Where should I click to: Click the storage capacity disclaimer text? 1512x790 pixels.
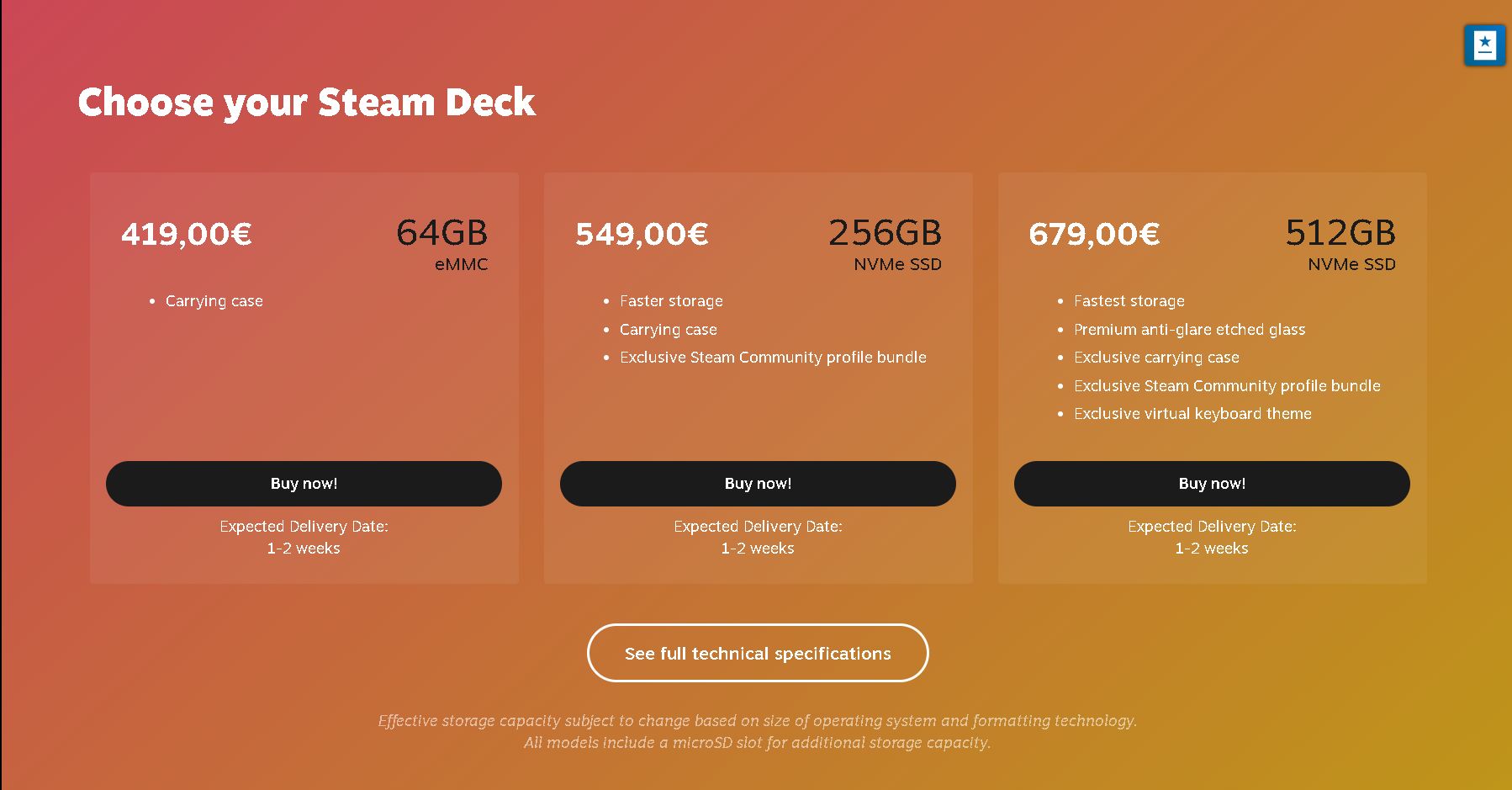pos(757,731)
